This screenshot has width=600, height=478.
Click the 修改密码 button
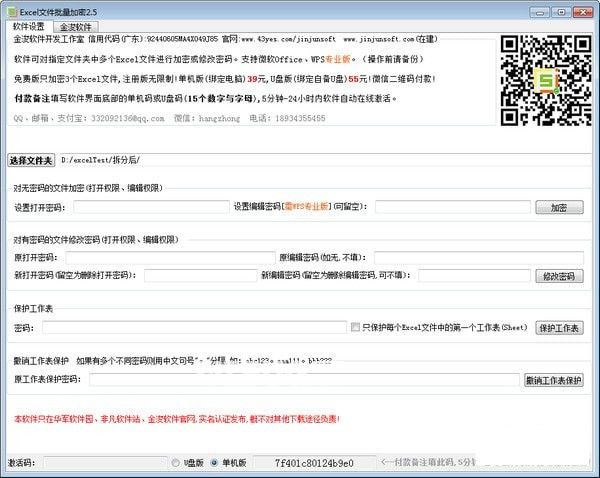pos(559,276)
